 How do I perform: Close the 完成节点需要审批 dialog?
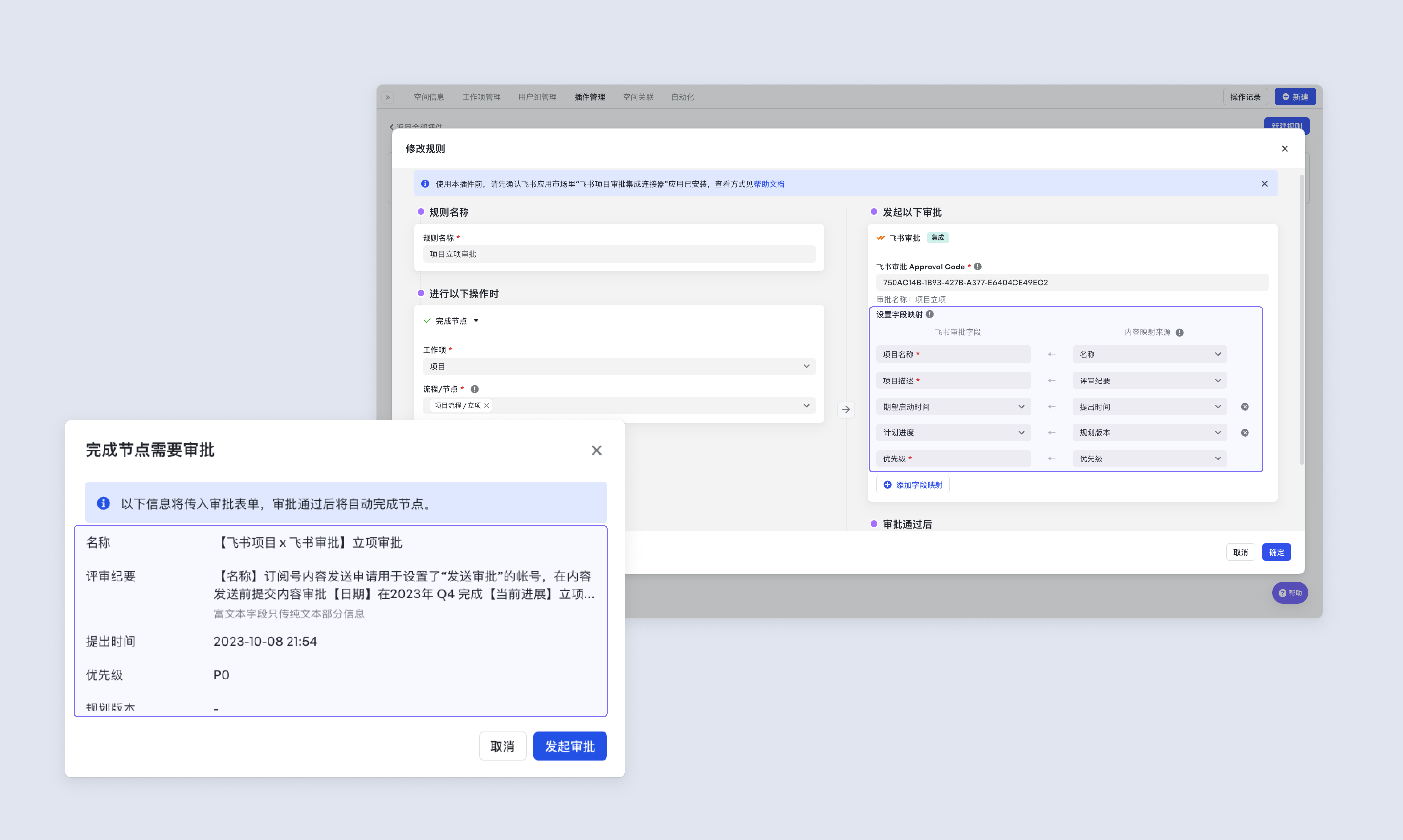597,450
